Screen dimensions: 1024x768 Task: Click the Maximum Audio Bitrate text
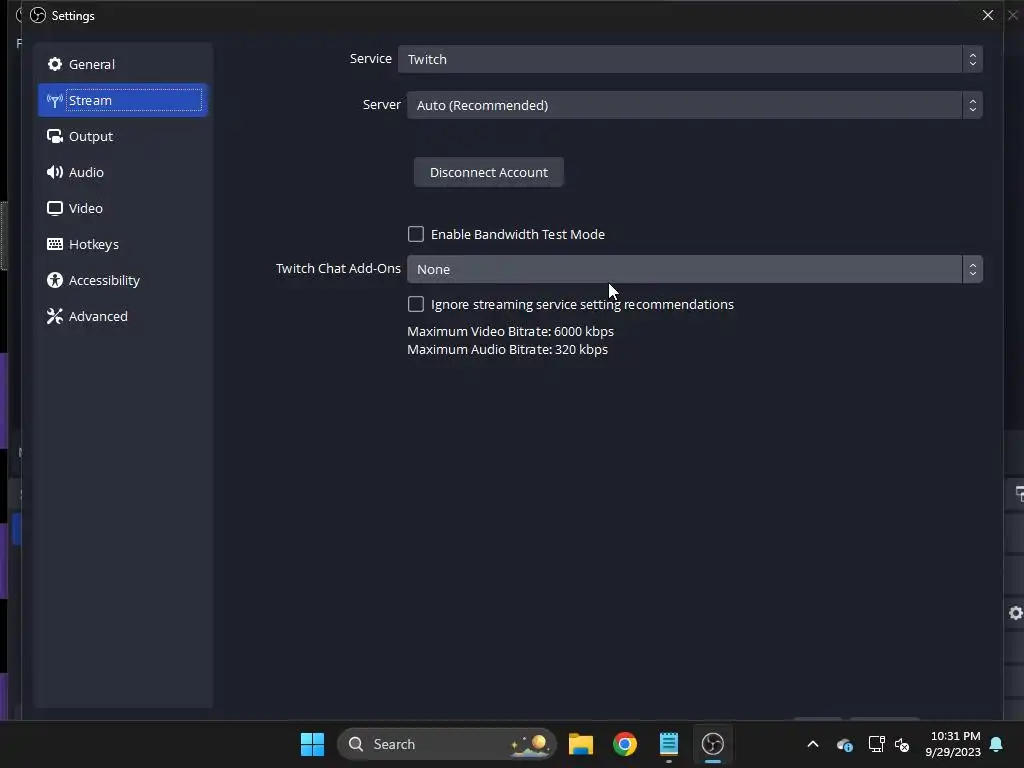coord(507,349)
